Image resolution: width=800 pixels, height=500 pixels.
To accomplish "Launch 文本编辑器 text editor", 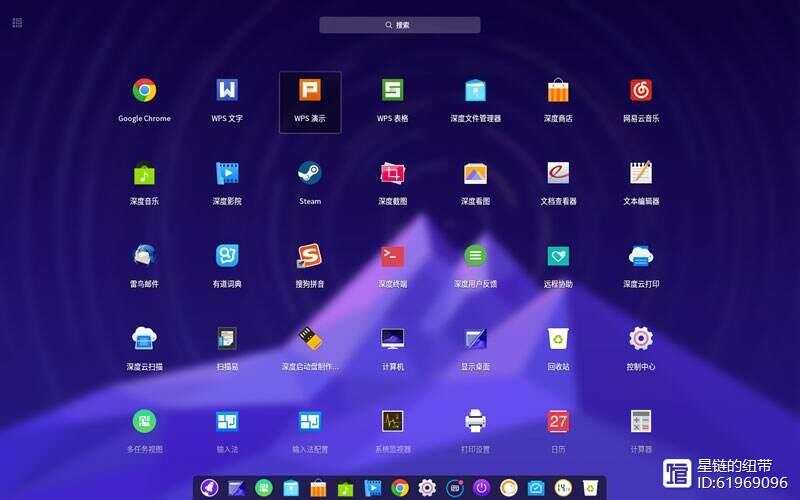I will coord(641,173).
